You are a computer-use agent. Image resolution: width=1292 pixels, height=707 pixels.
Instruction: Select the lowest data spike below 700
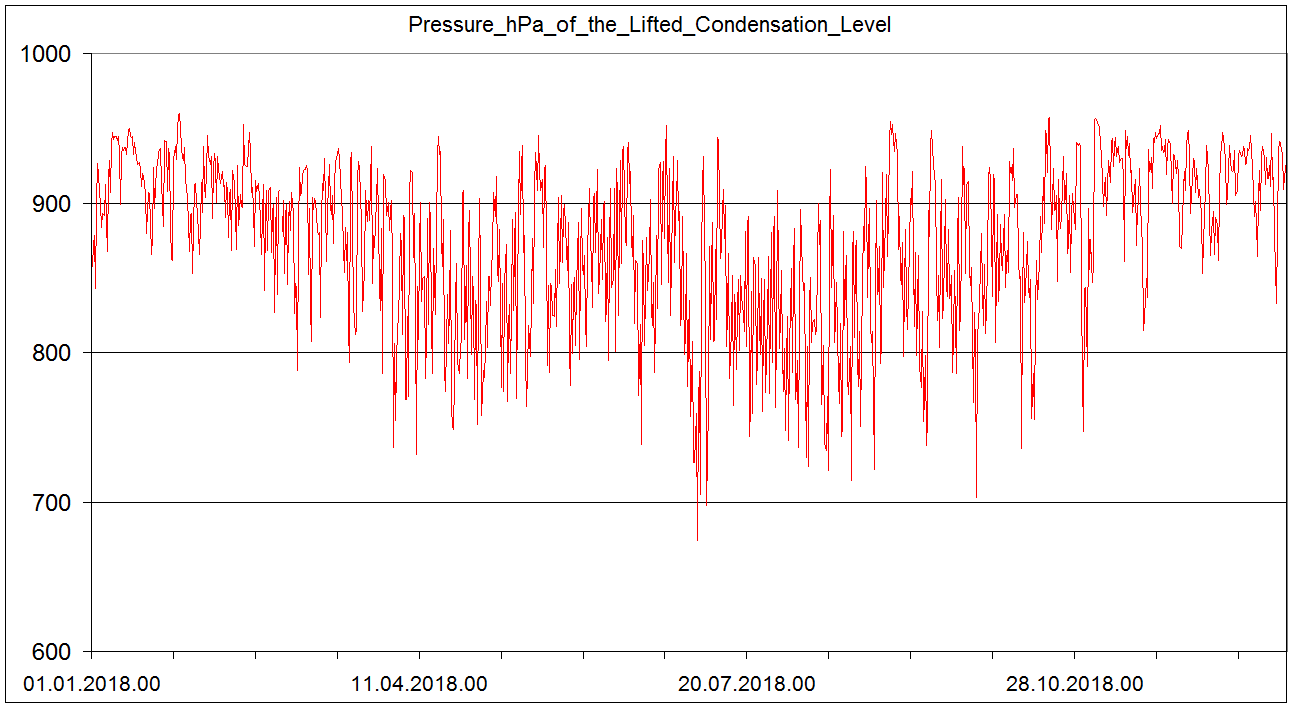click(697, 539)
